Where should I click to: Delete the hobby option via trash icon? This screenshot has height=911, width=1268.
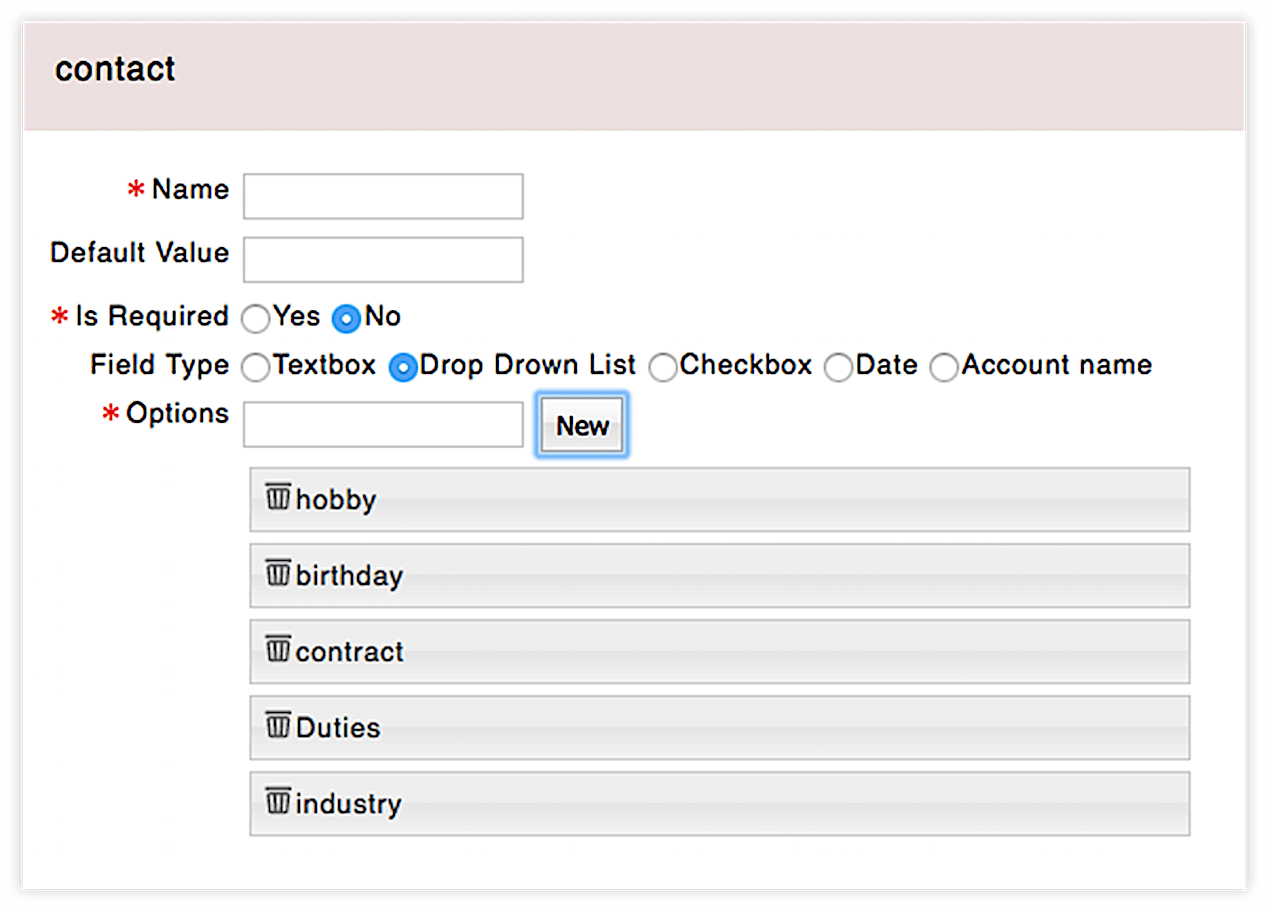[x=277, y=497]
